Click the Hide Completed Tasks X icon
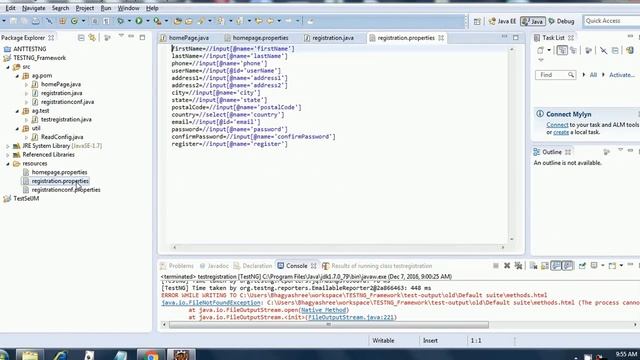The image size is (640, 360). (603, 50)
